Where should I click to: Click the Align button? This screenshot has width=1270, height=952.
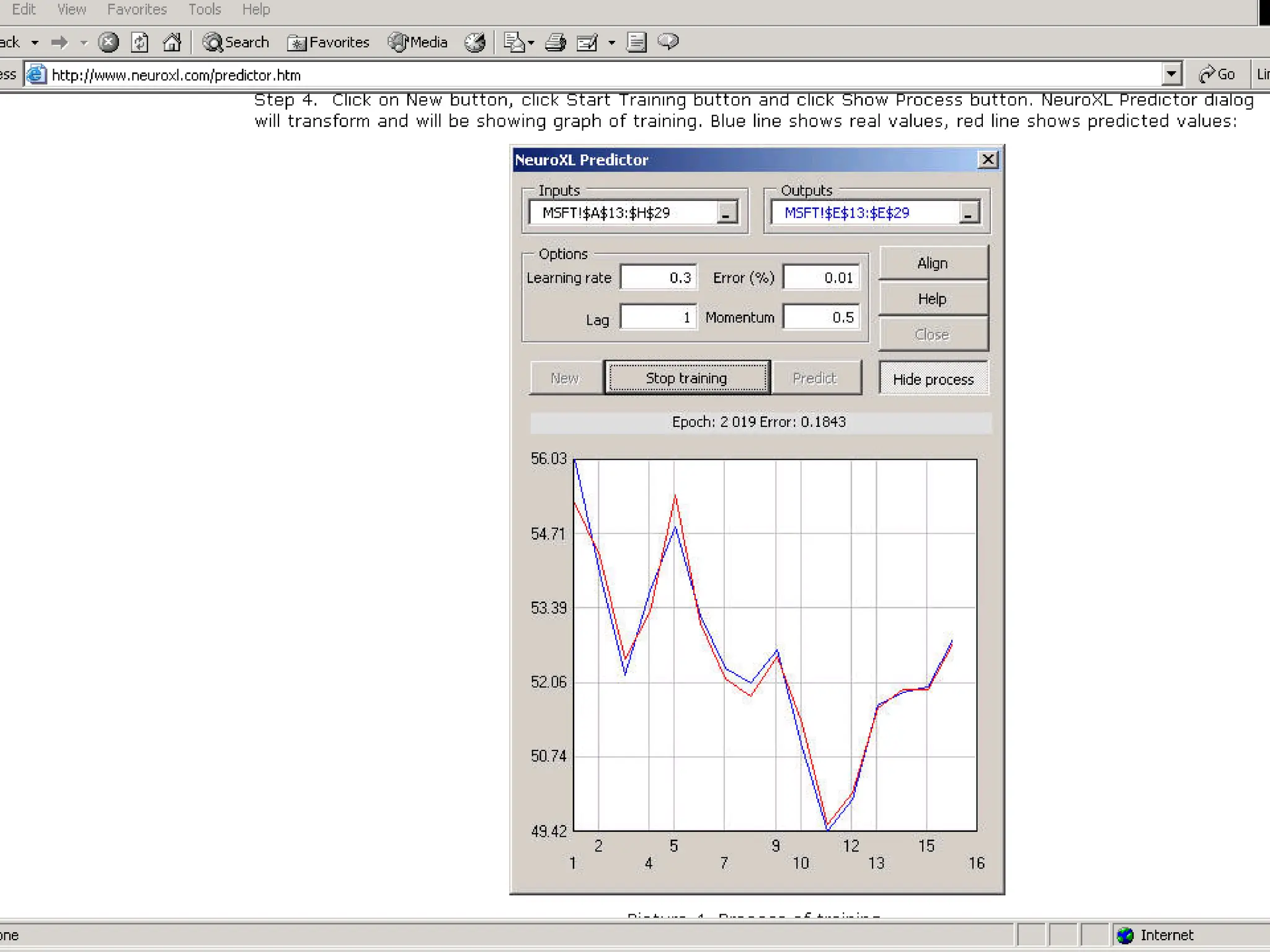932,263
